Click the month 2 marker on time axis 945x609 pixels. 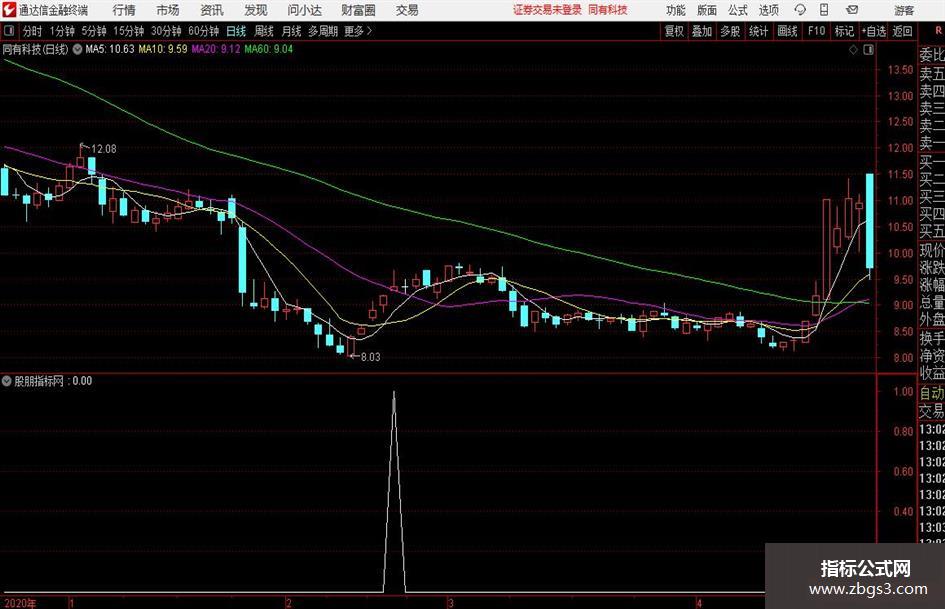[x=289, y=604]
